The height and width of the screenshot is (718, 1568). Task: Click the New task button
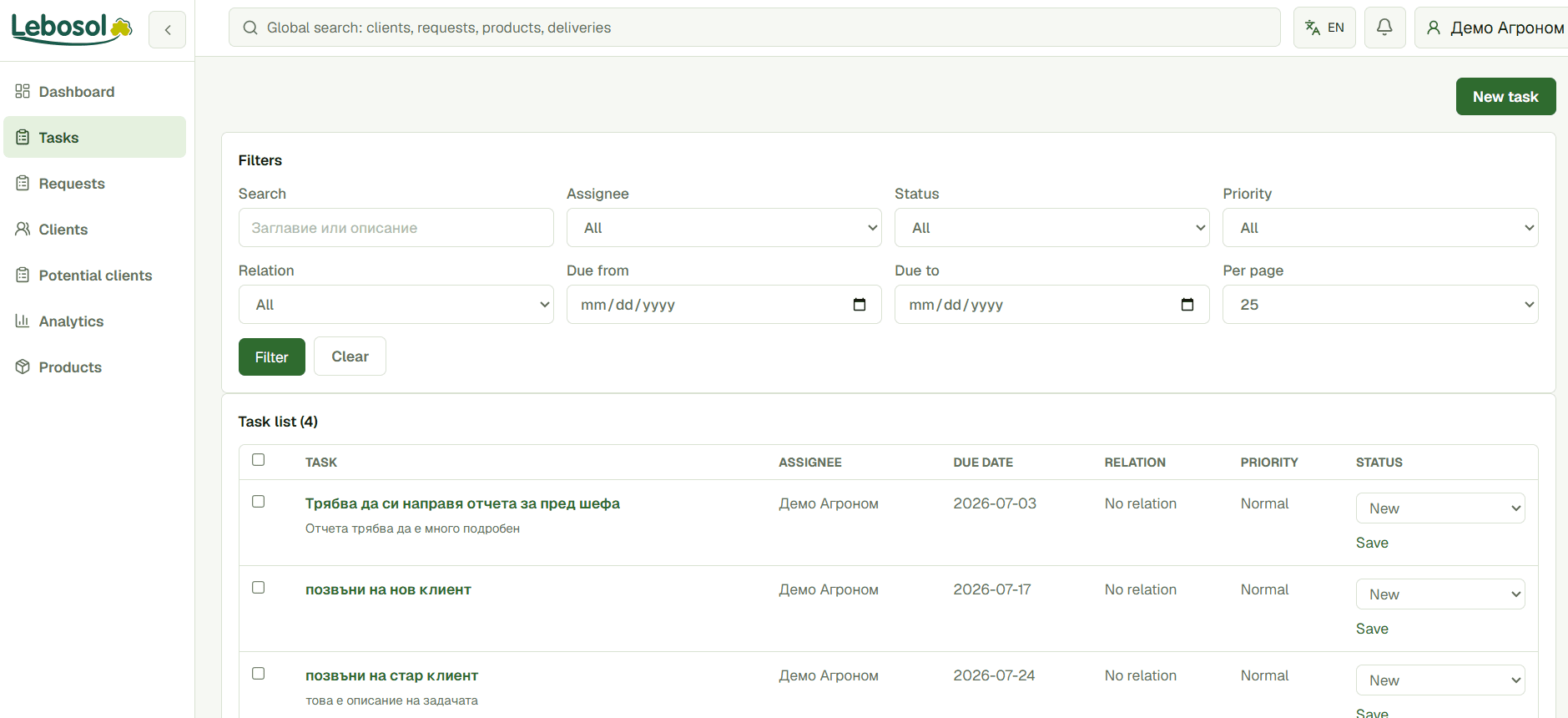click(1505, 97)
